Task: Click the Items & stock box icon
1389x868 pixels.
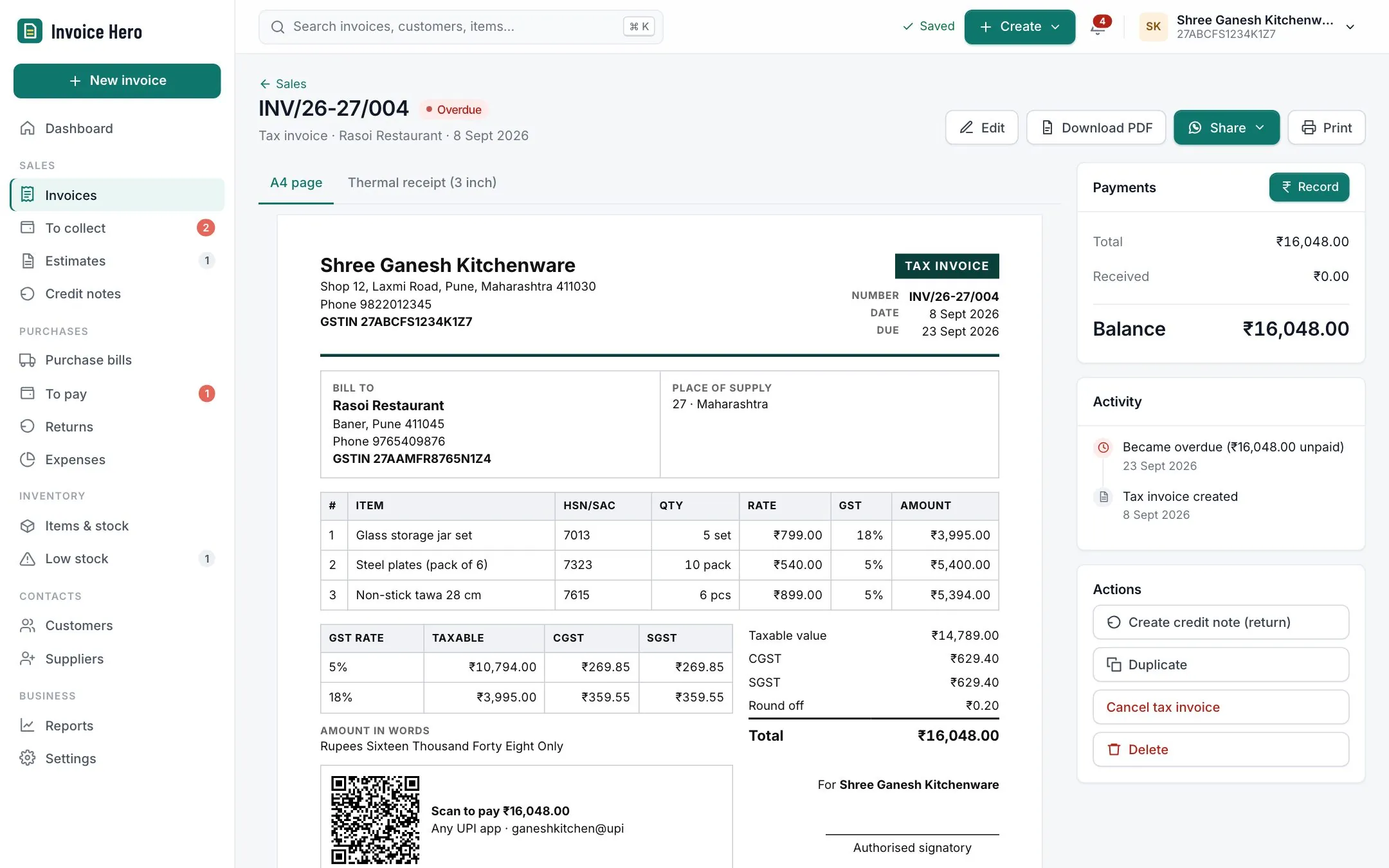Action: pyautogui.click(x=27, y=526)
